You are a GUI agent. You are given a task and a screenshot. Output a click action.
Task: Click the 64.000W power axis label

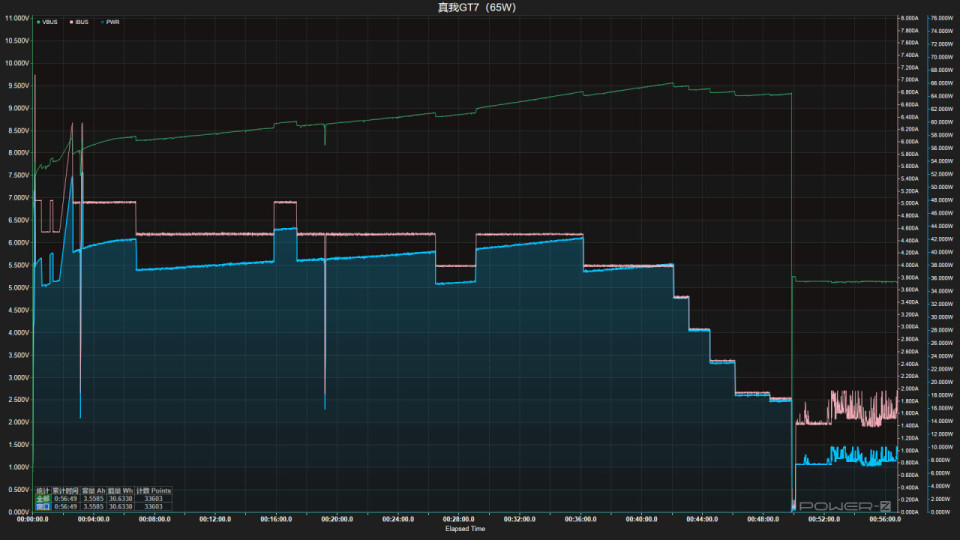[942, 96]
